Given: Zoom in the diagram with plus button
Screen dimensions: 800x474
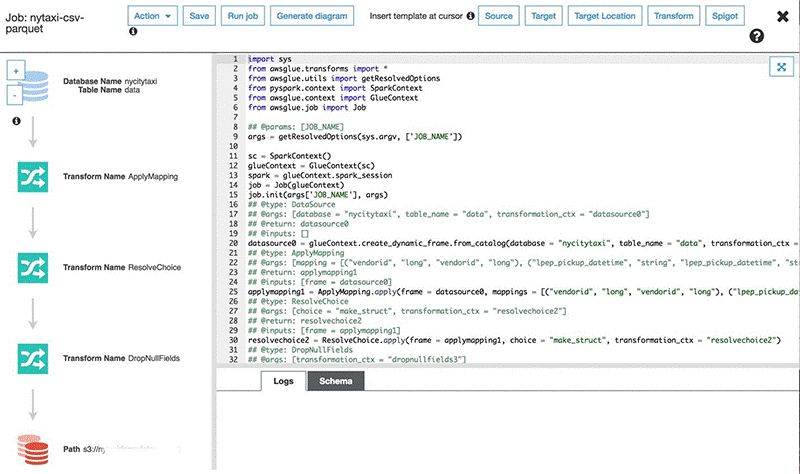Looking at the screenshot, I should 16,71.
